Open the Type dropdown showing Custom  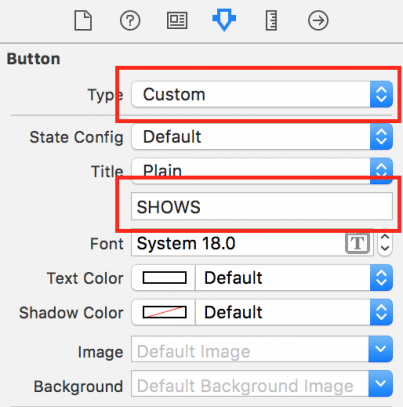262,94
